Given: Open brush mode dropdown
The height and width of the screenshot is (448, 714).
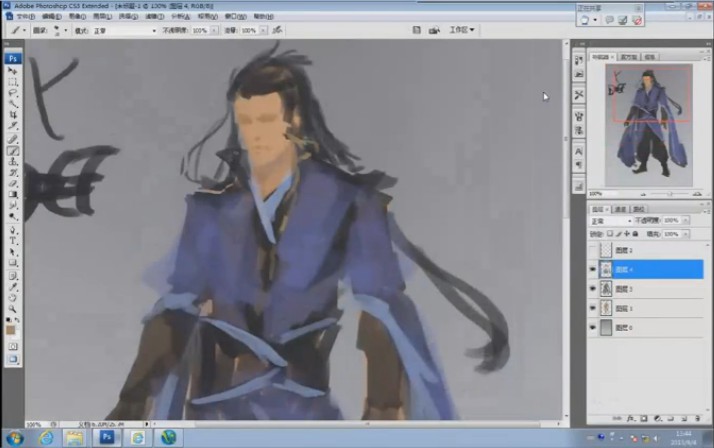Looking at the screenshot, I should point(125,31).
